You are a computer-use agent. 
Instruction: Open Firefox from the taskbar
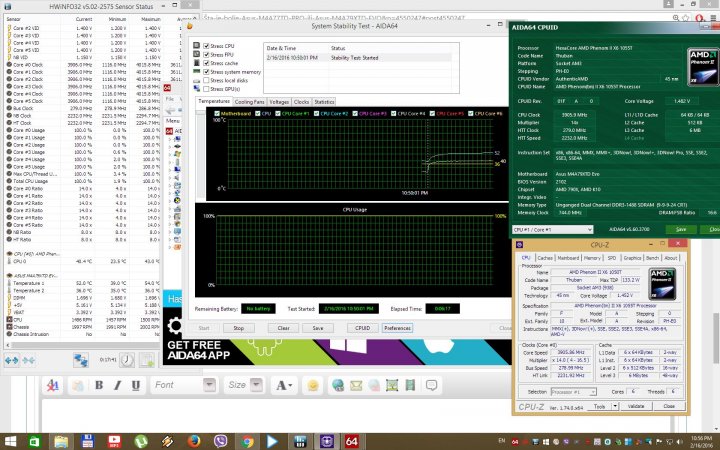tap(194, 442)
